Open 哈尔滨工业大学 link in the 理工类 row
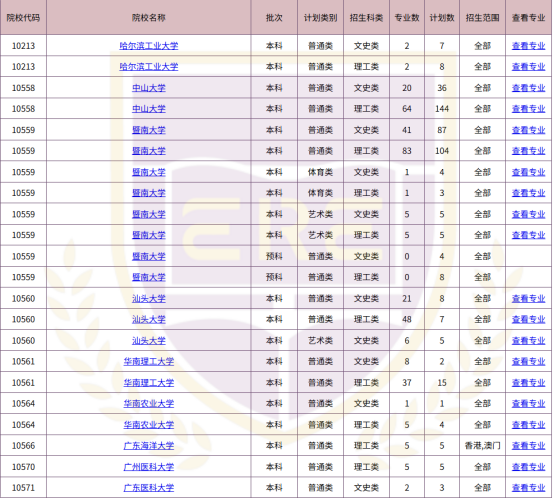The width and height of the screenshot is (554, 498). (x=149, y=67)
